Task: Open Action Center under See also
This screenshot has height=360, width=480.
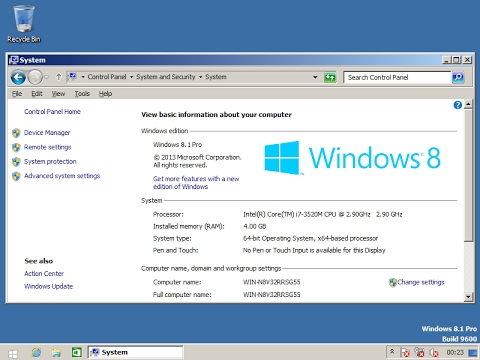Action: tap(44, 274)
